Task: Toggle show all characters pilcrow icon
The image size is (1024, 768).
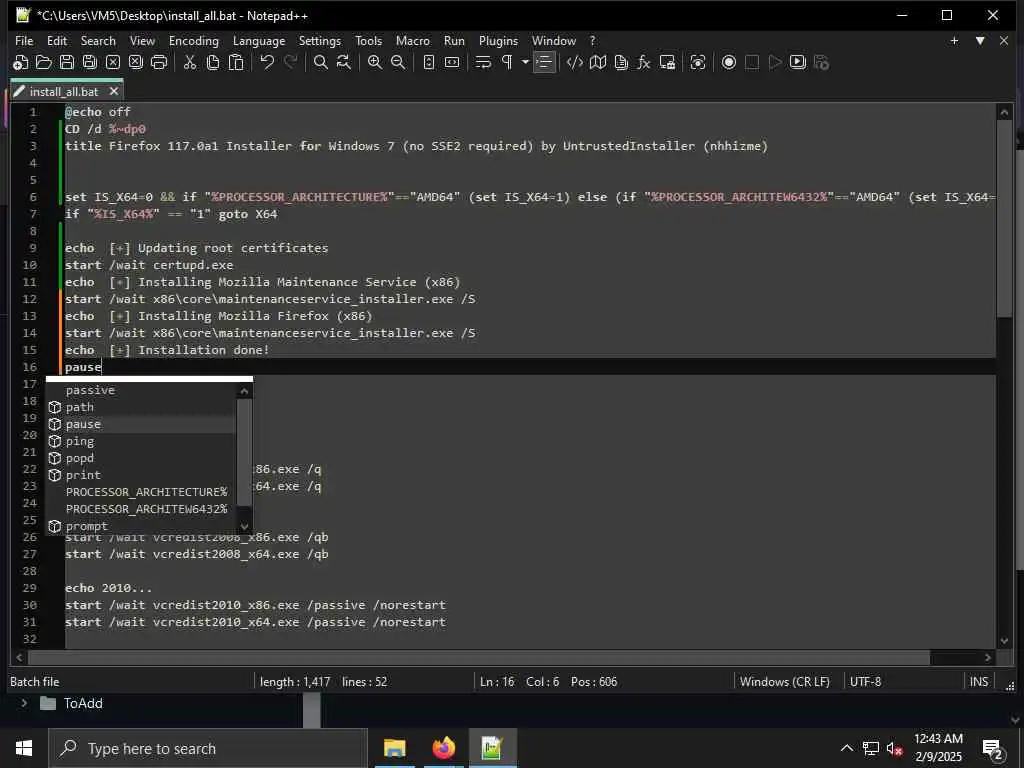Action: 506,63
